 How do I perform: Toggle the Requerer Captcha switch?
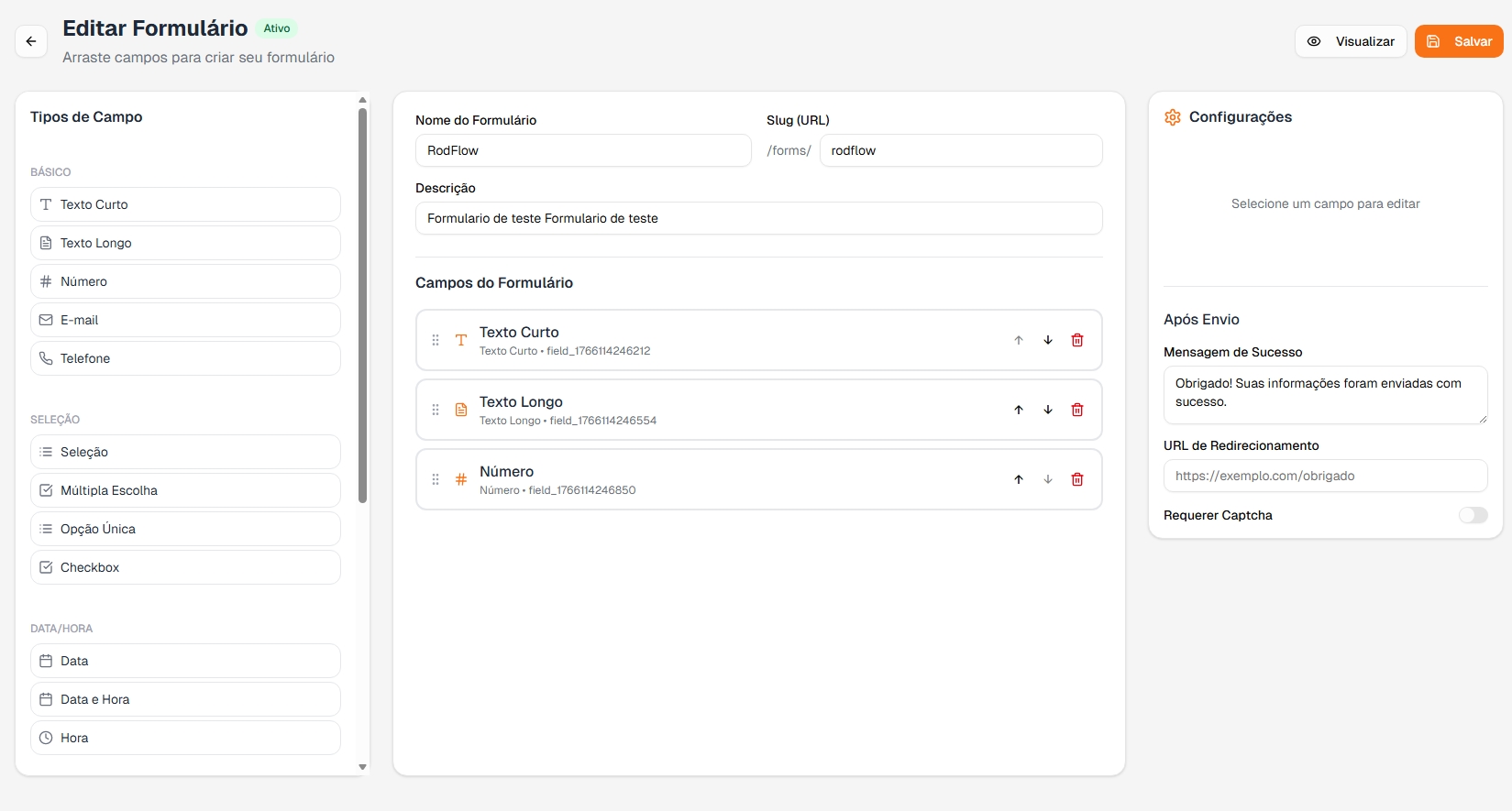1473,515
